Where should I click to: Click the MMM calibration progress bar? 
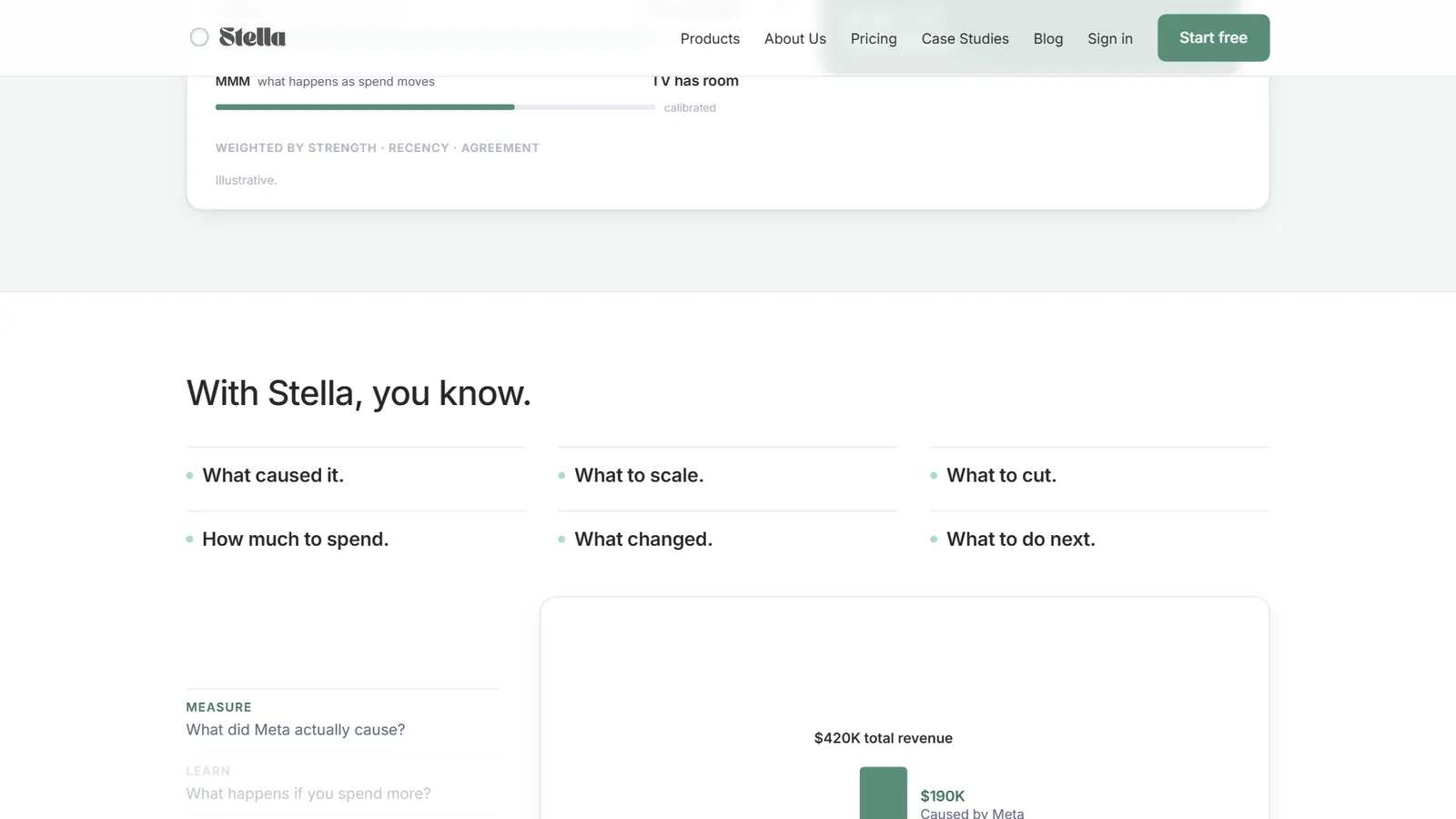435,107
